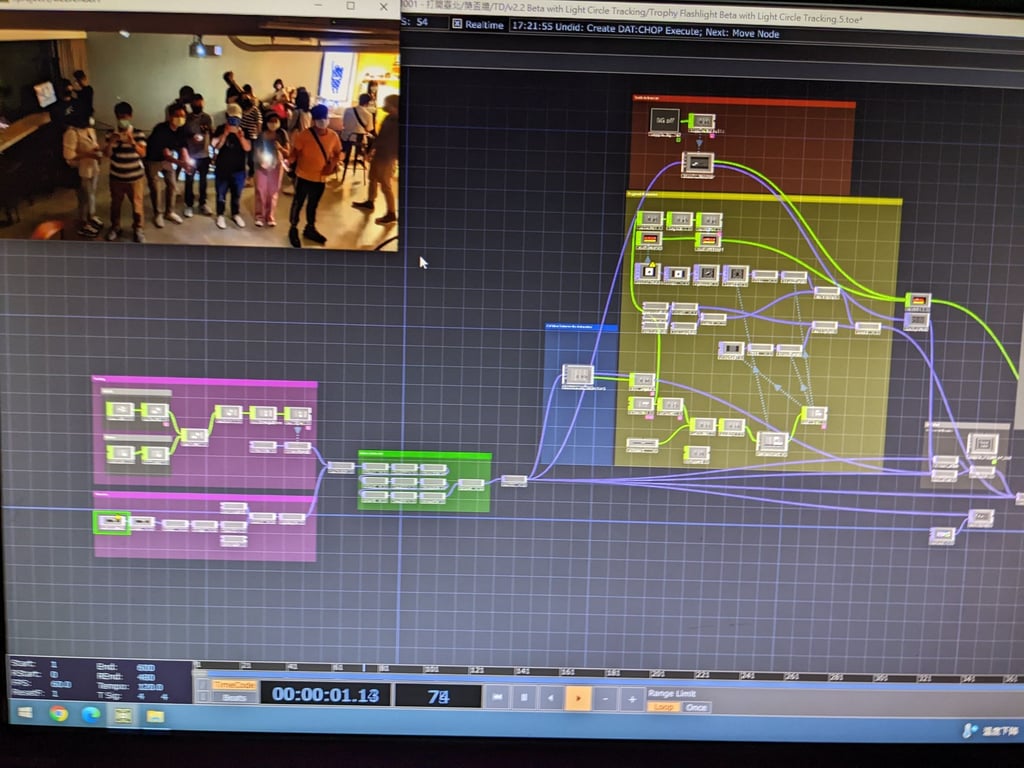Click the reverse play button
1024x768 pixels.
551,698
